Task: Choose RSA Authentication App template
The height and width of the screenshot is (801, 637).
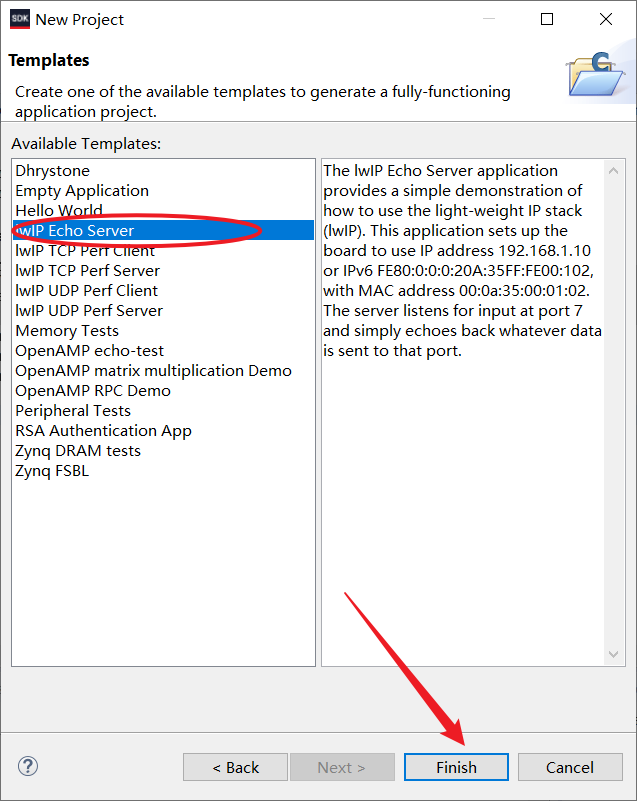Action: pyautogui.click(x=103, y=431)
